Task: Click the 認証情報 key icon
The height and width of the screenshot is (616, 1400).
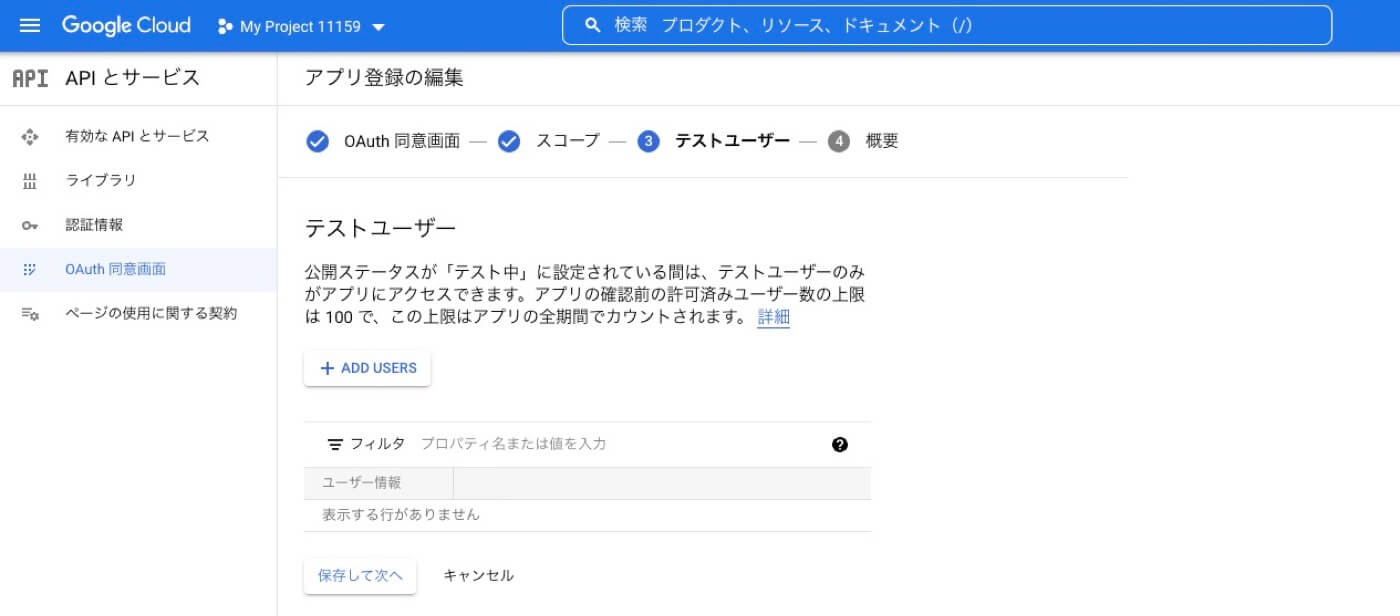Action: pos(30,224)
